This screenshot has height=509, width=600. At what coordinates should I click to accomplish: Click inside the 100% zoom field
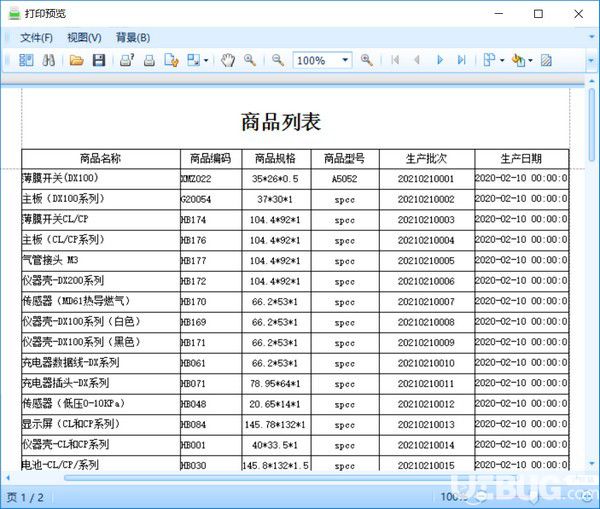[x=316, y=60]
